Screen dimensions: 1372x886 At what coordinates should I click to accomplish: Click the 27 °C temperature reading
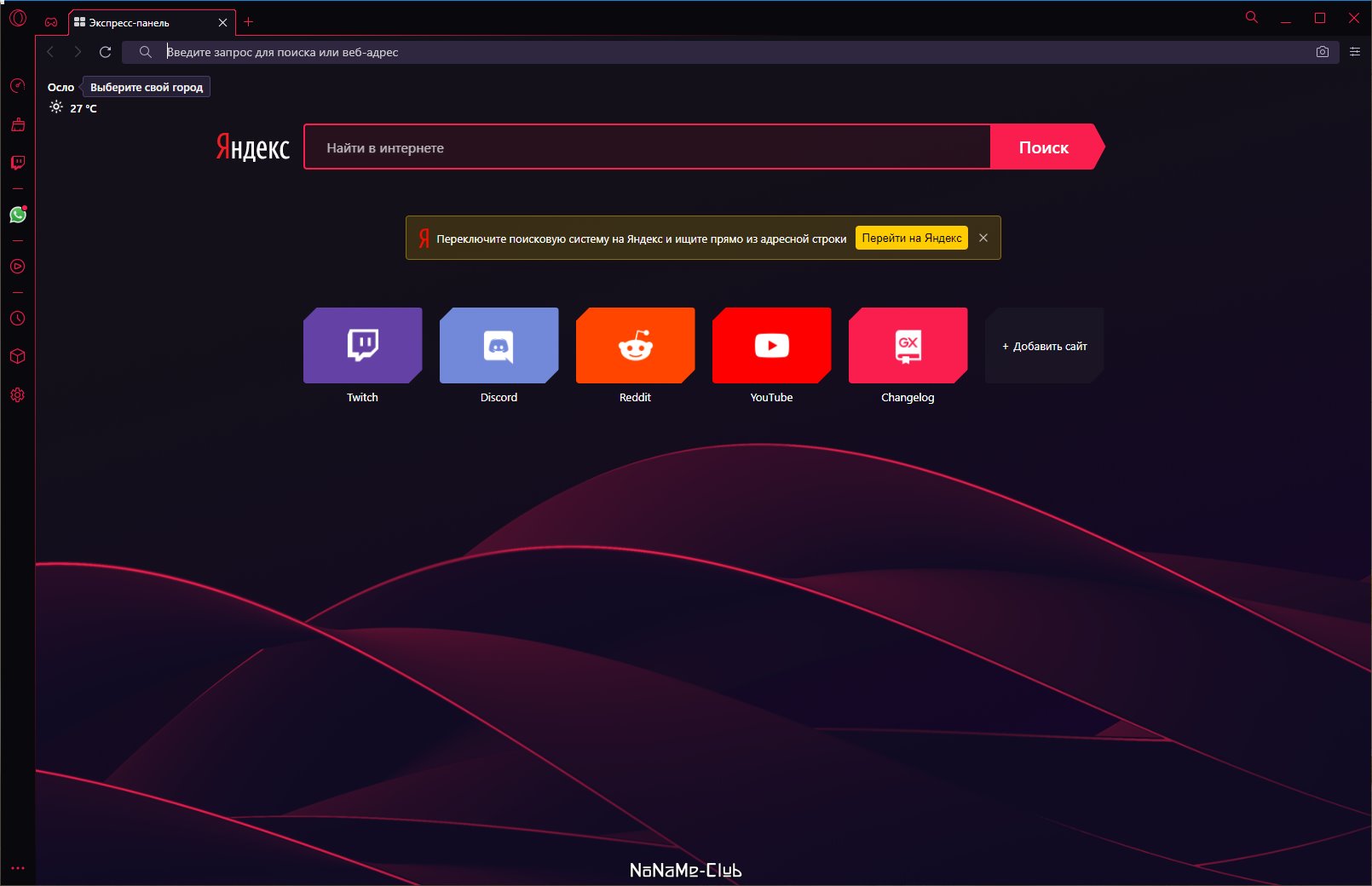point(84,108)
